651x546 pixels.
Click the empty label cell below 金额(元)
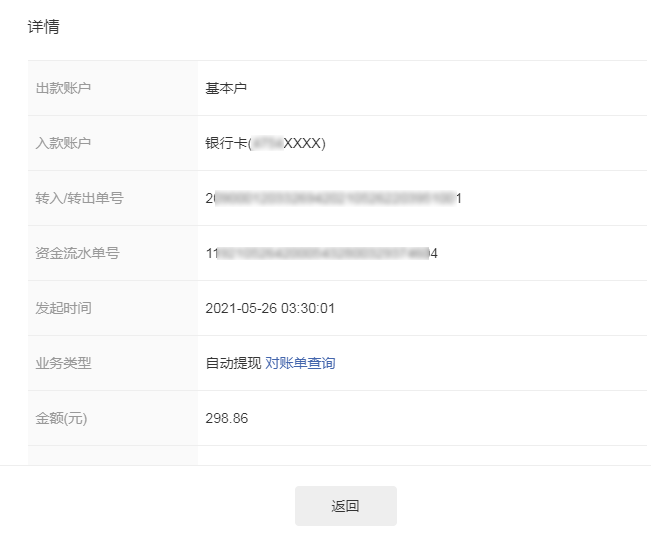[112, 456]
